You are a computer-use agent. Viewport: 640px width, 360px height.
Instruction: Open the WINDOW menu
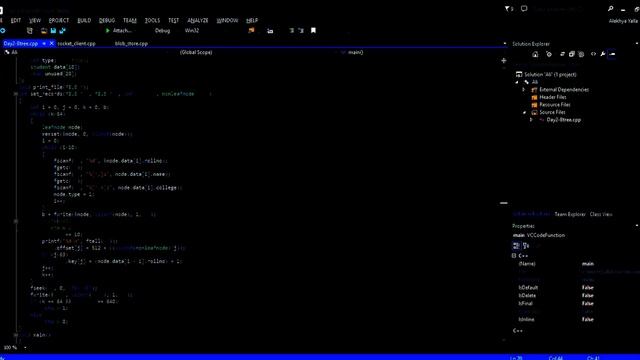227,20
